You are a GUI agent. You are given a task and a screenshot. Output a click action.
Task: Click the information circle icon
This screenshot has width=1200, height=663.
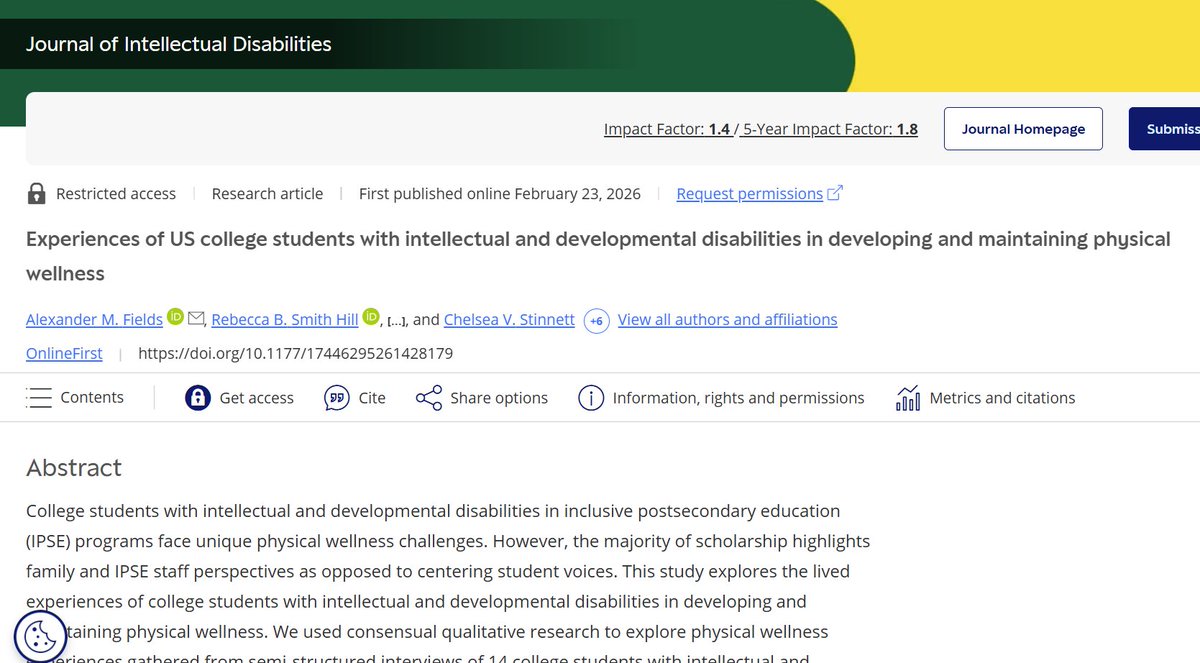[591, 398]
